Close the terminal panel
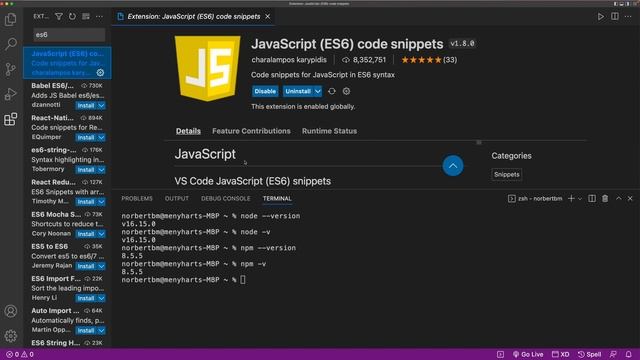This screenshot has width=640, height=360. tap(630, 198)
